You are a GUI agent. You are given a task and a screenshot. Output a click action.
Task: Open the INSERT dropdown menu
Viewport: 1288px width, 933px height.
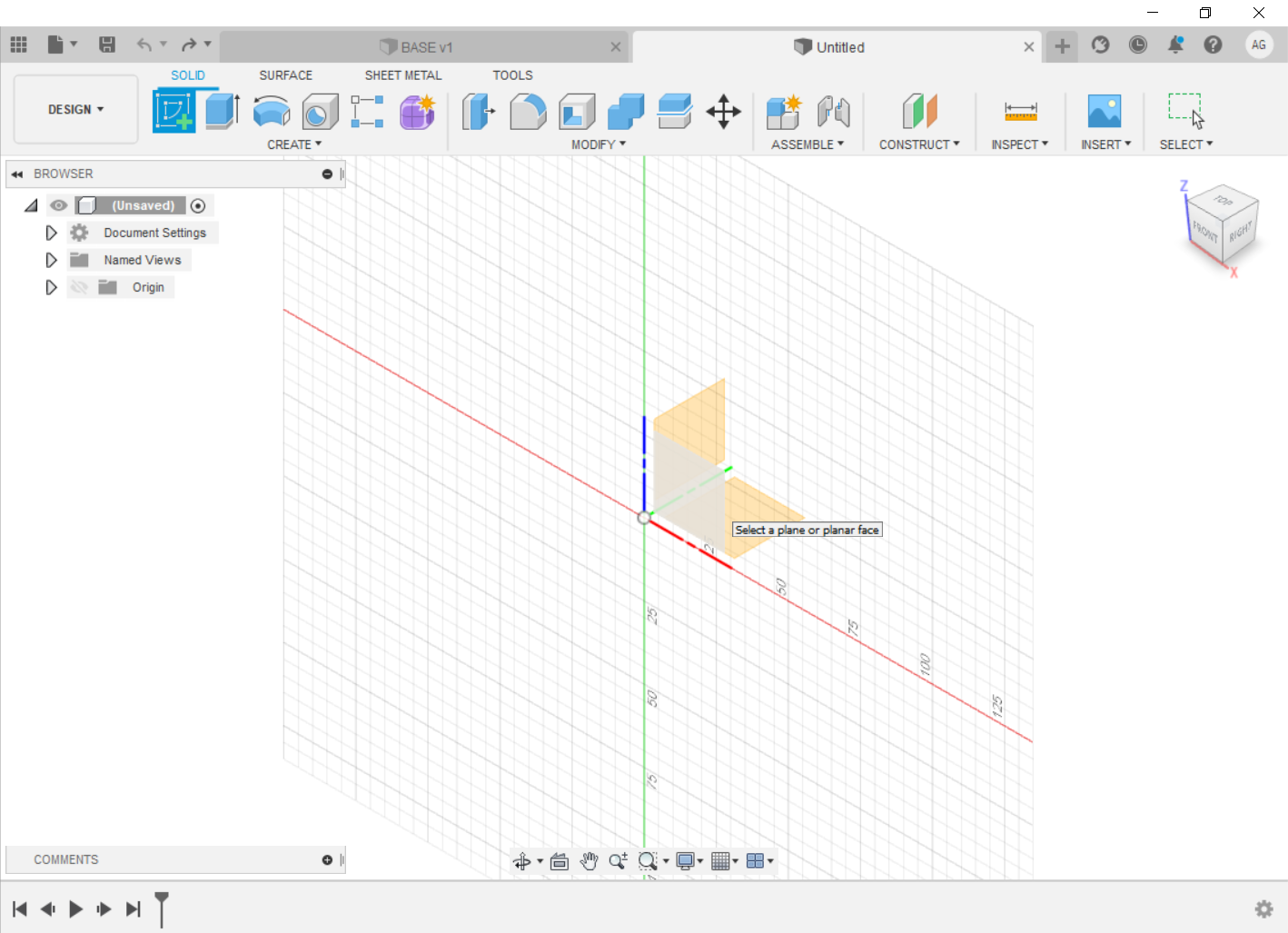pyautogui.click(x=1105, y=144)
